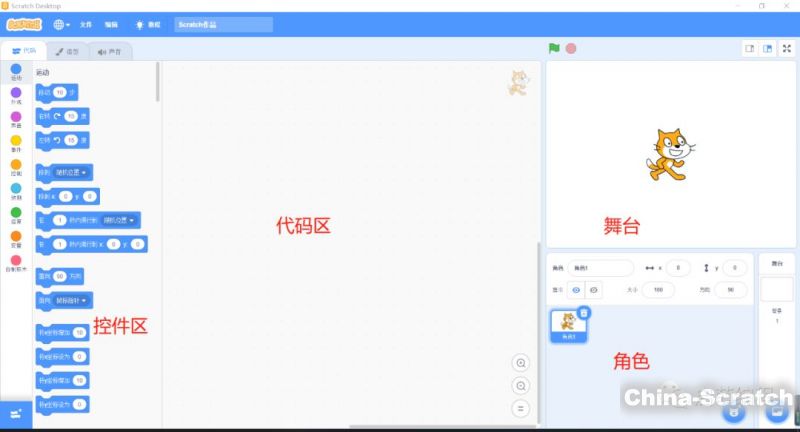800x432 pixels.
Task: Click the green flag to run the project
Action: click(x=554, y=48)
